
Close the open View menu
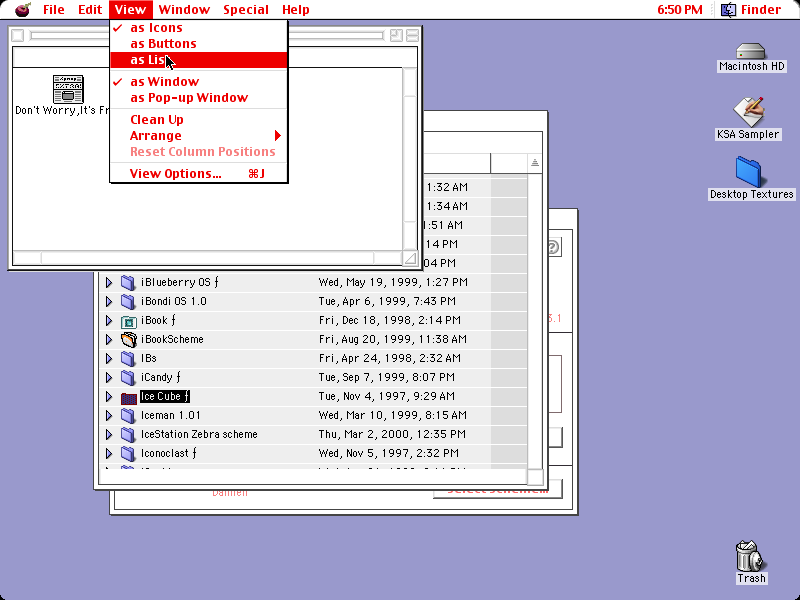click(130, 9)
